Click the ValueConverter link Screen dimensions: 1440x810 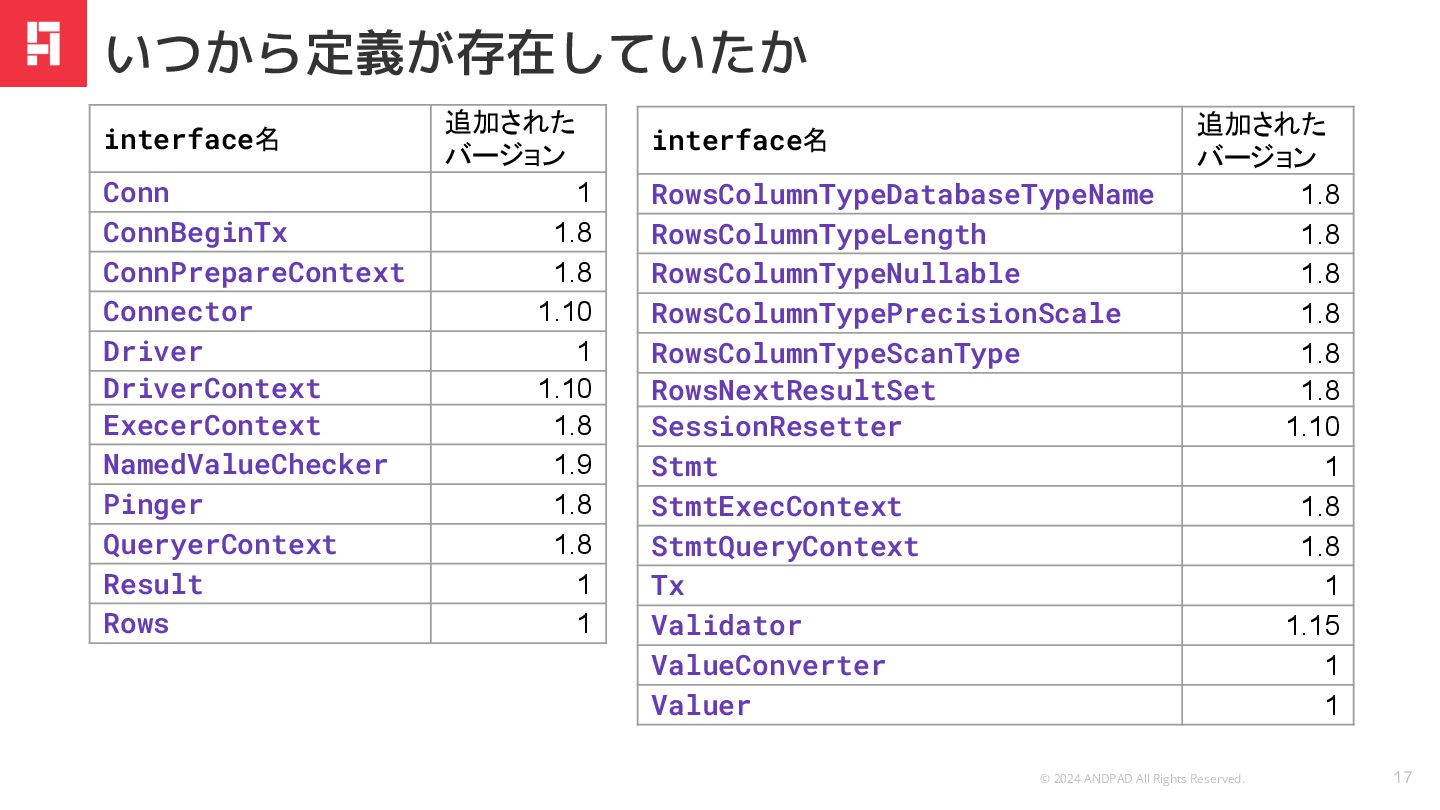[768, 666]
